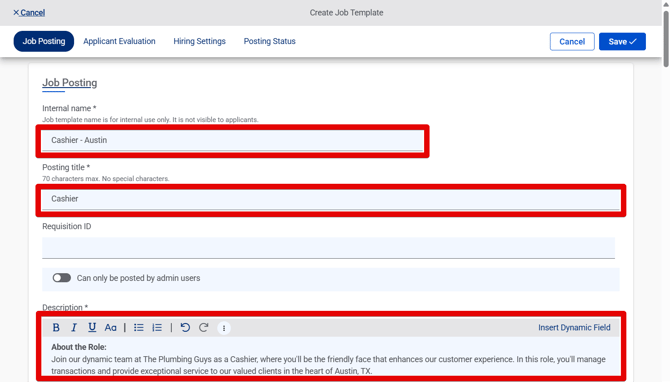Screen dimensions: 670x383
Task: Focus the Requisition ID field
Action: coord(328,248)
